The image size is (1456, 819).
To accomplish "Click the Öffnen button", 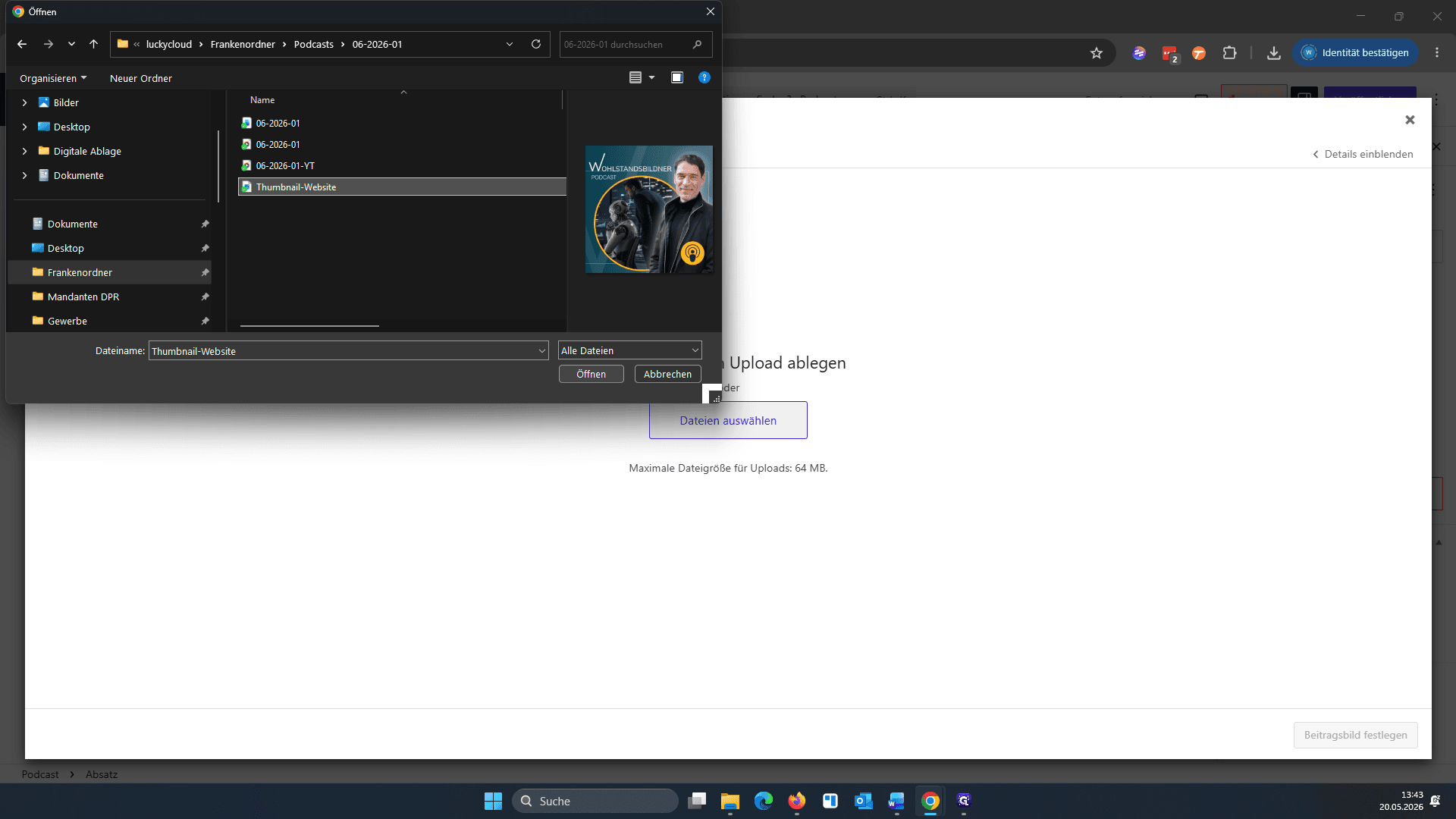I will (x=591, y=374).
